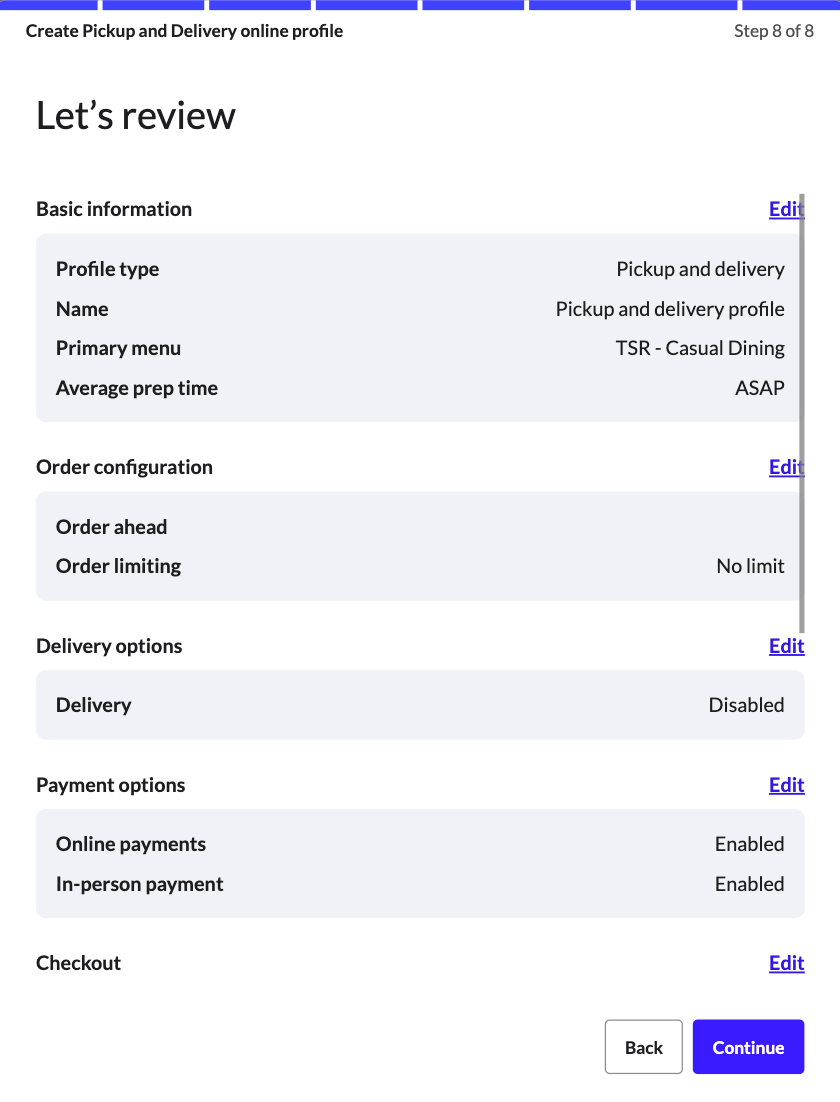Edit the Delivery options section
The height and width of the screenshot is (1102, 840).
pos(786,646)
